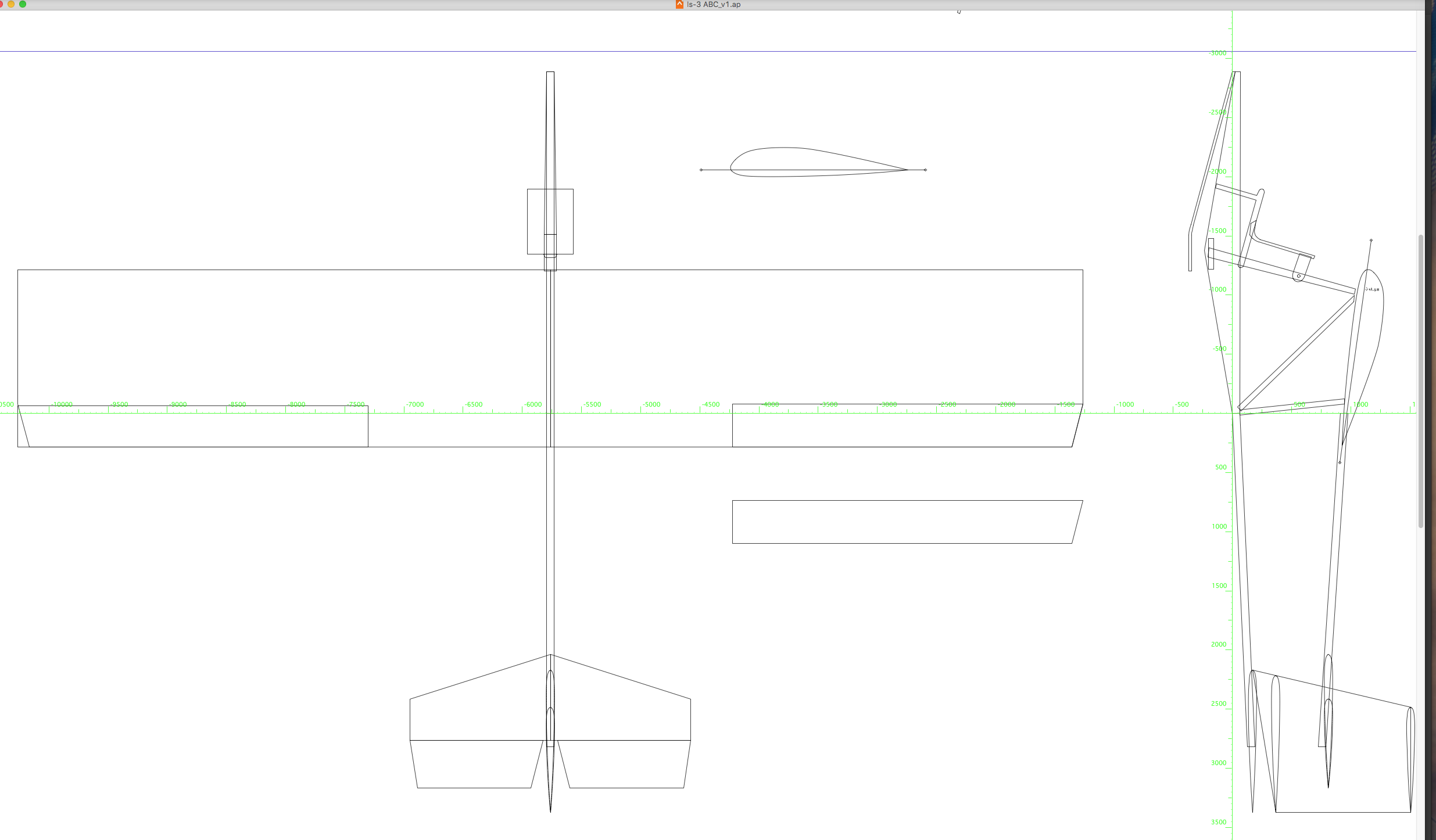The height and width of the screenshot is (840, 1436).
Task: Click the 2000 label on vertical ruler
Action: [x=1219, y=645]
